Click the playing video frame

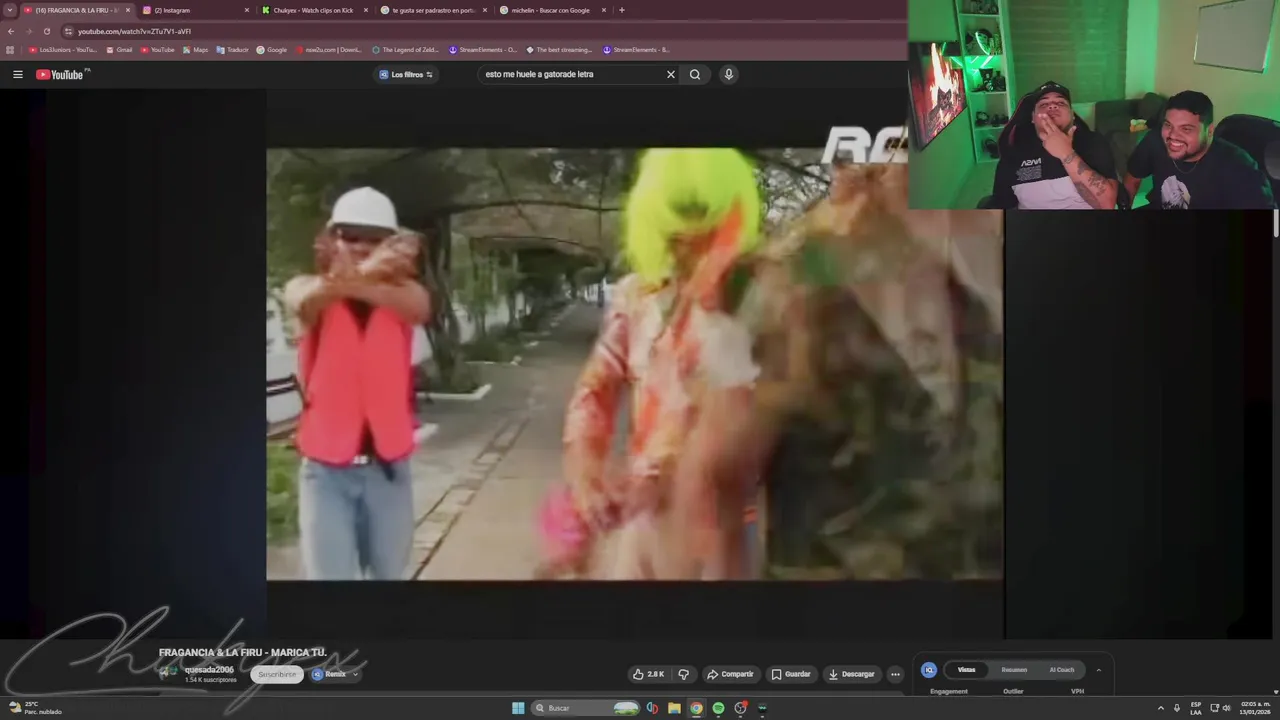634,364
